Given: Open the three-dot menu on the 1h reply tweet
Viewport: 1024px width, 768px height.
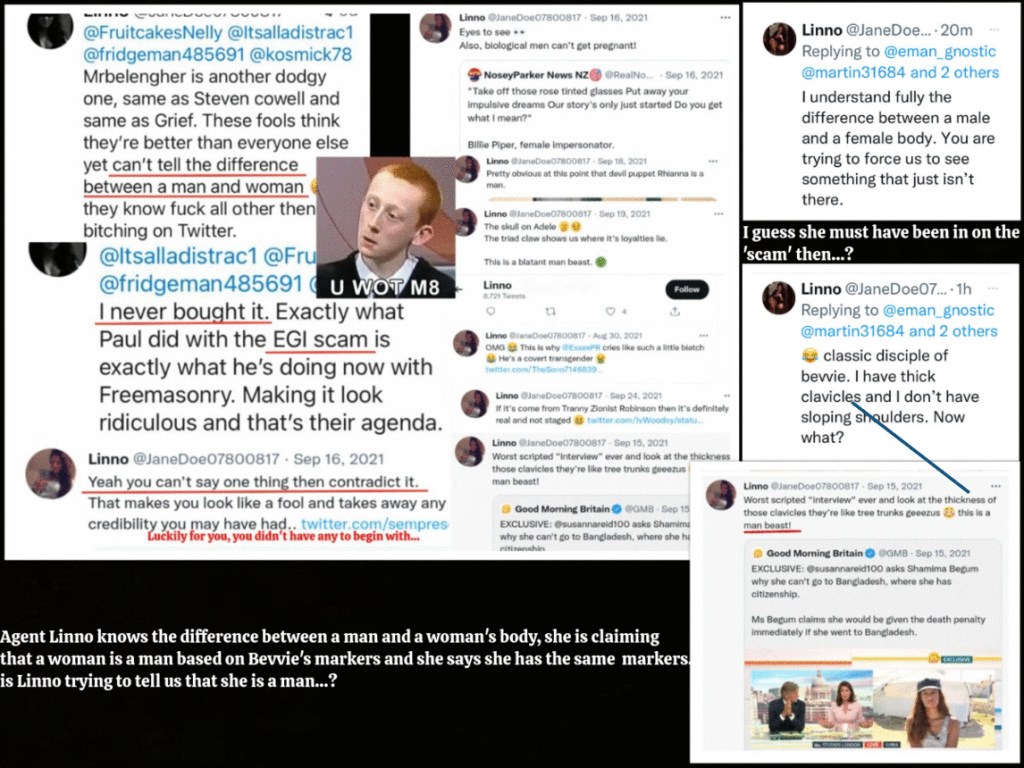Looking at the screenshot, I should 993,288.
